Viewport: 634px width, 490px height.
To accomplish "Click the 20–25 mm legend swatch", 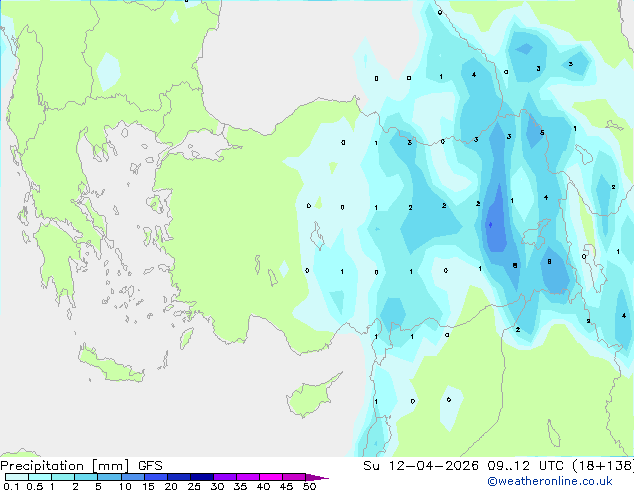I will point(178,477).
